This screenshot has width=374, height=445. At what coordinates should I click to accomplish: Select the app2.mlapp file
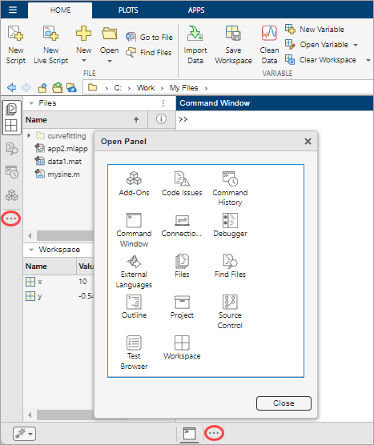(x=62, y=148)
